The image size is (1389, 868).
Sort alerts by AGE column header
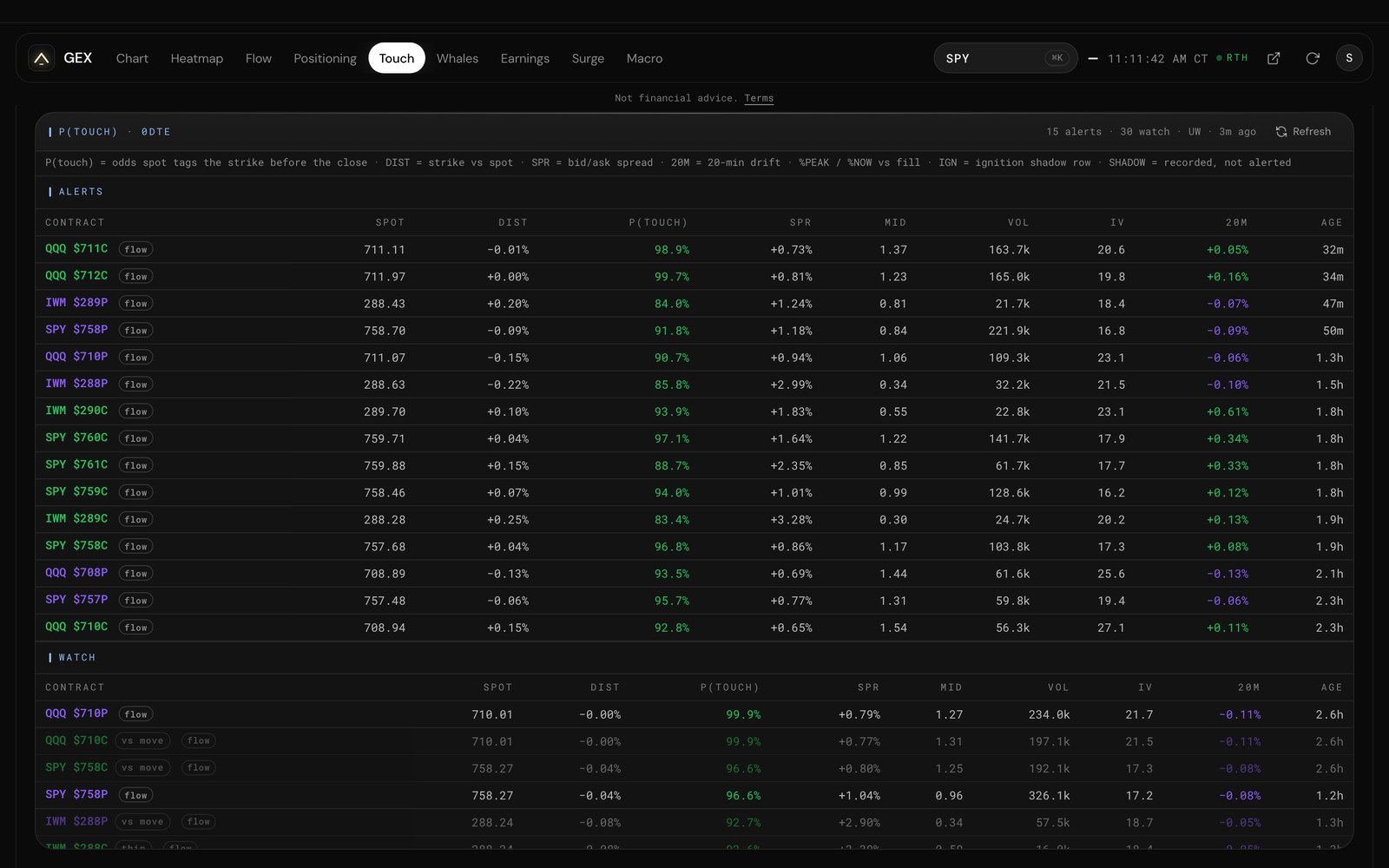coord(1332,223)
